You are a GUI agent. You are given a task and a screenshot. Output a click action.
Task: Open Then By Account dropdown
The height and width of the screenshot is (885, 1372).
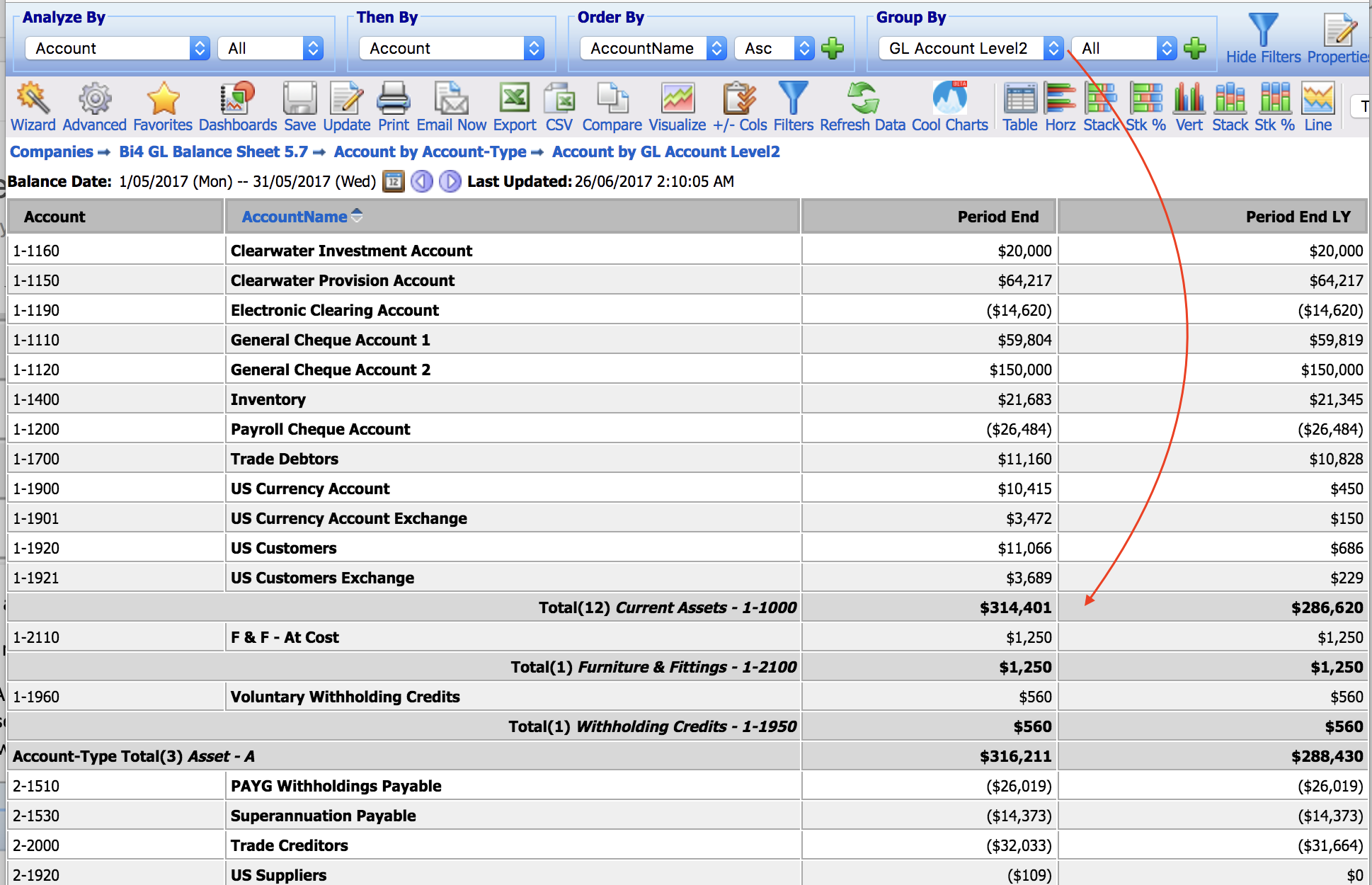coord(452,48)
